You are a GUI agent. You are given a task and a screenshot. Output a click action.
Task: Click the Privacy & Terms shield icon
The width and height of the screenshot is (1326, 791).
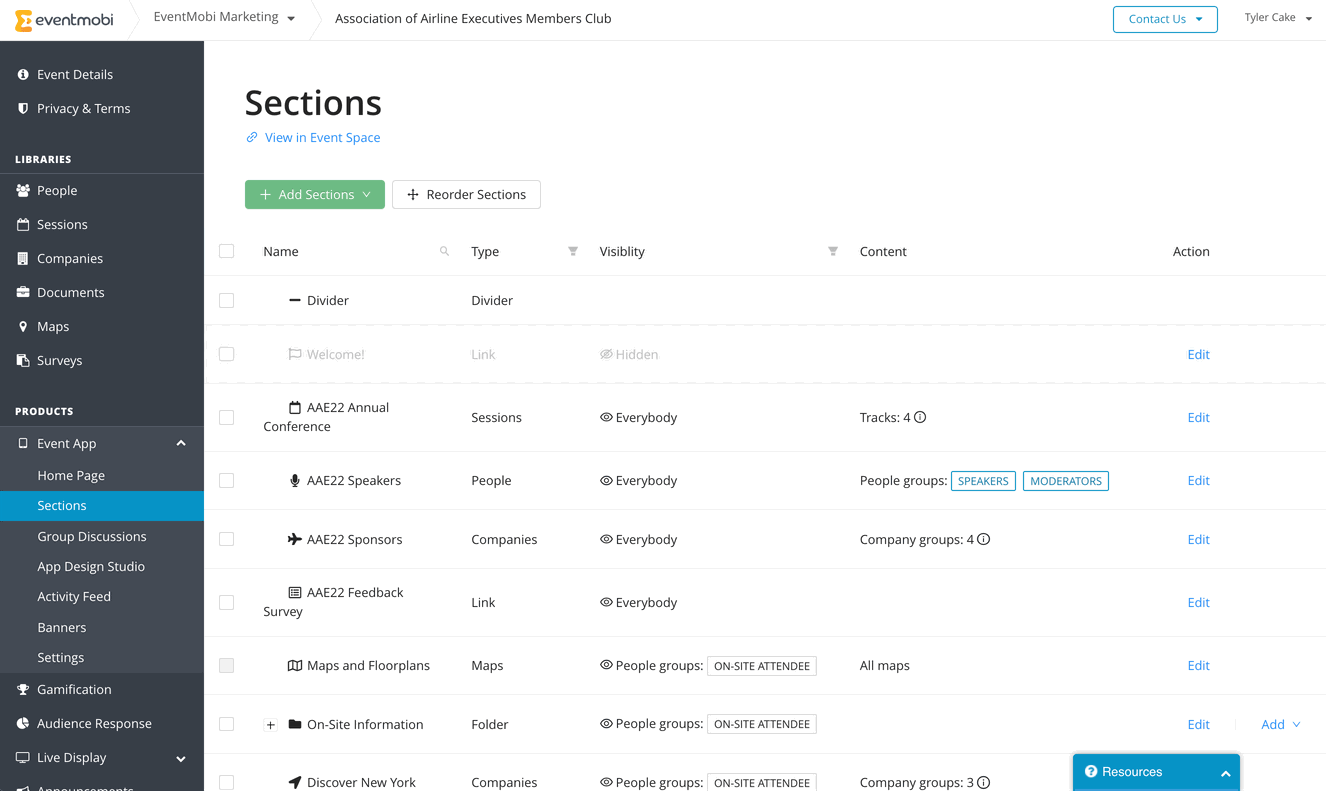tap(23, 108)
